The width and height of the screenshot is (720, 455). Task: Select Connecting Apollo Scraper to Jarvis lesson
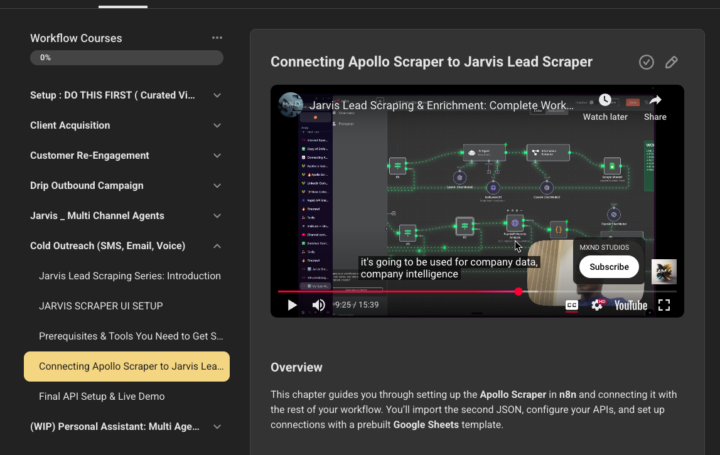(127, 366)
